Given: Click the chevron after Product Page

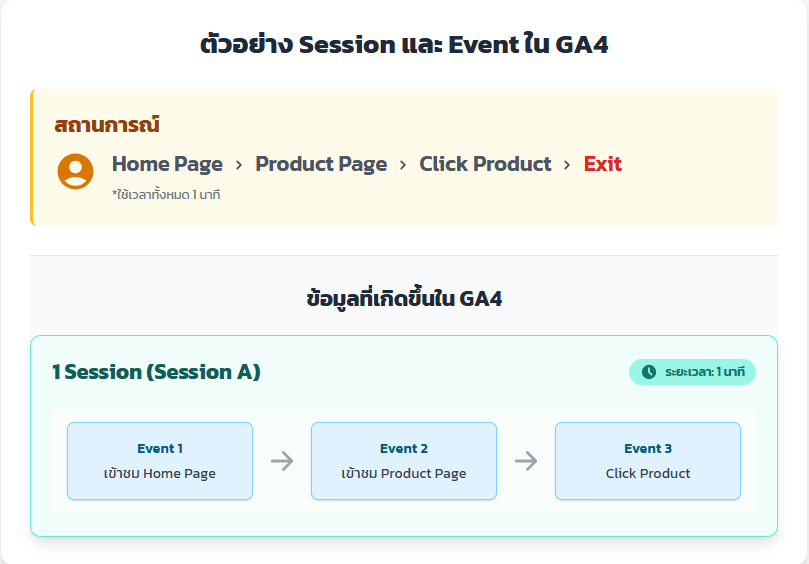Looking at the screenshot, I should [x=403, y=165].
